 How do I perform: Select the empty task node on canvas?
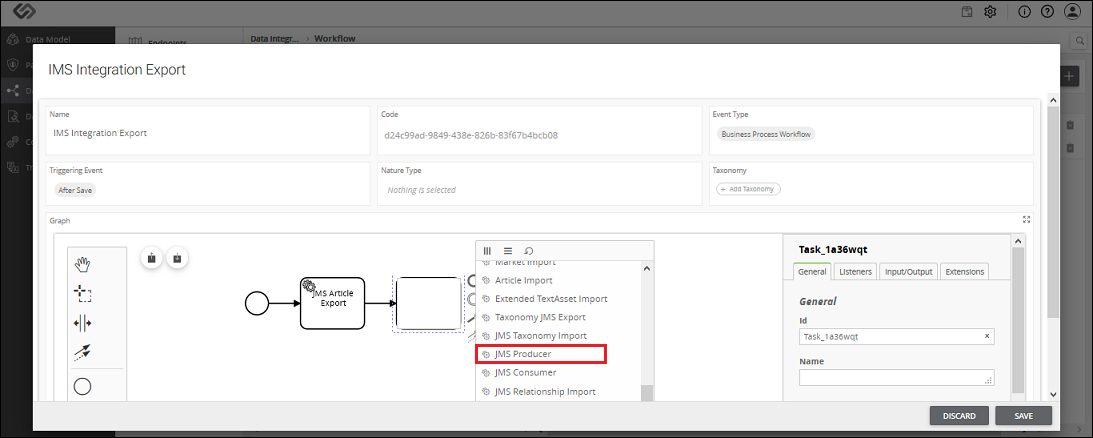click(x=429, y=303)
